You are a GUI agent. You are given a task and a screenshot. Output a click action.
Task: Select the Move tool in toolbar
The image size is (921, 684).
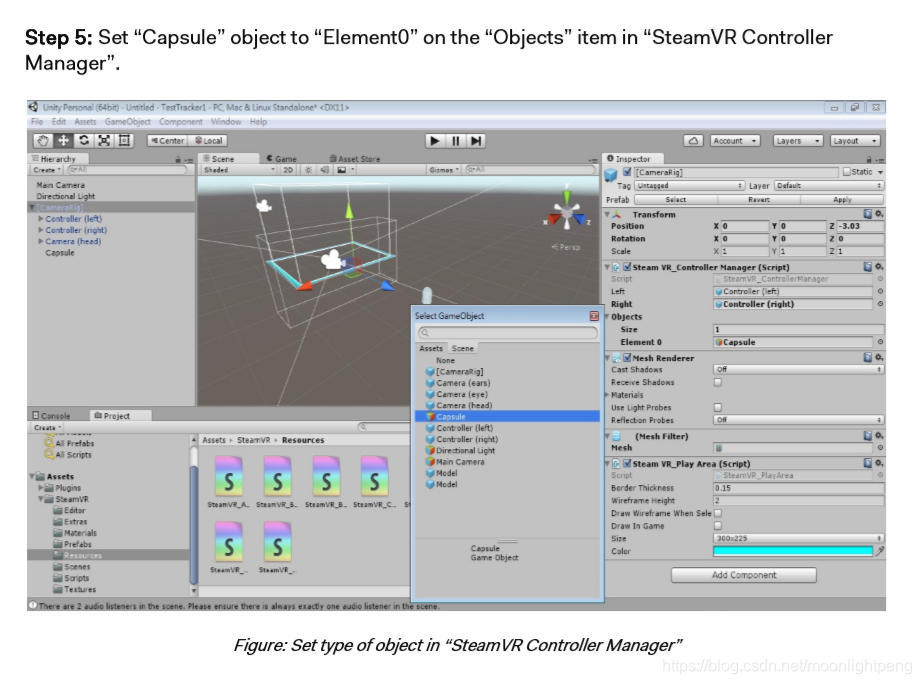(63, 141)
